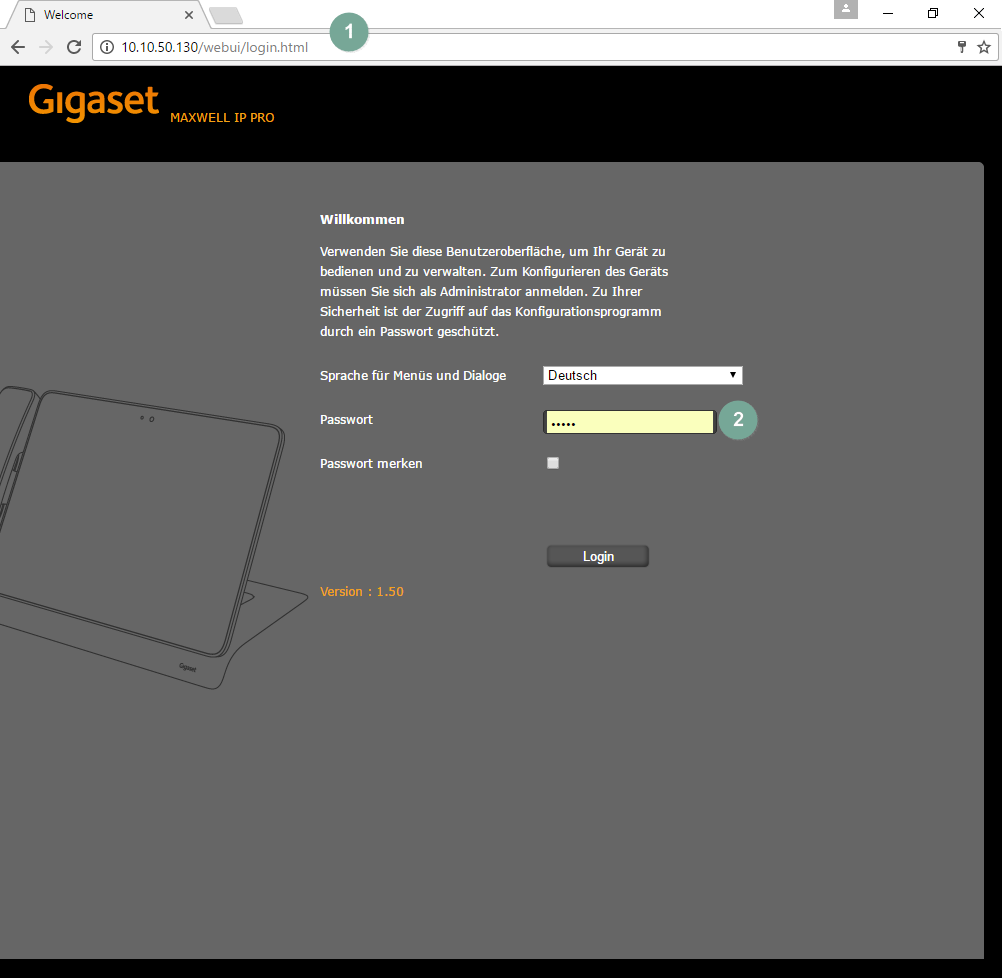Go back using the browser back arrow
Screen dimensions: 1002x978
17,47
